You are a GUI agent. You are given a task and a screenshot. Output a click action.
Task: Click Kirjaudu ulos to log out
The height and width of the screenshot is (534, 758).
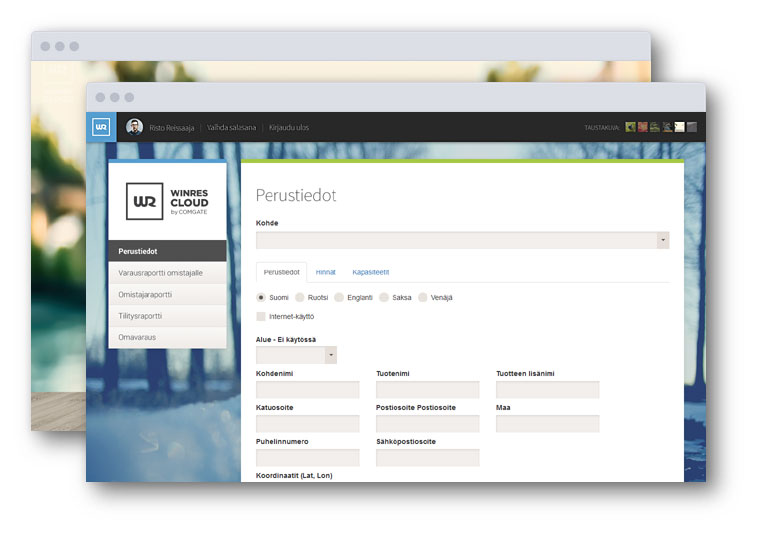pyautogui.click(x=289, y=128)
